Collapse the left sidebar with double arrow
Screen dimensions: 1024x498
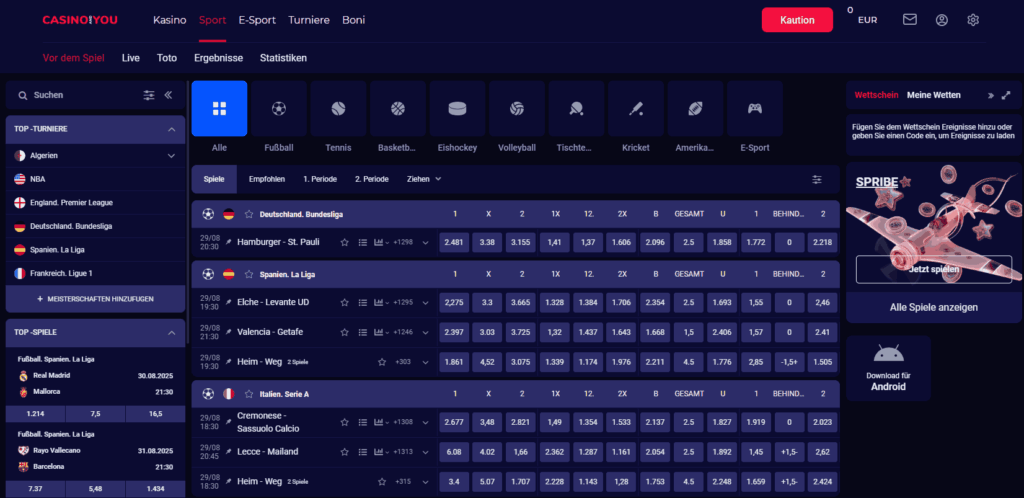tap(168, 95)
